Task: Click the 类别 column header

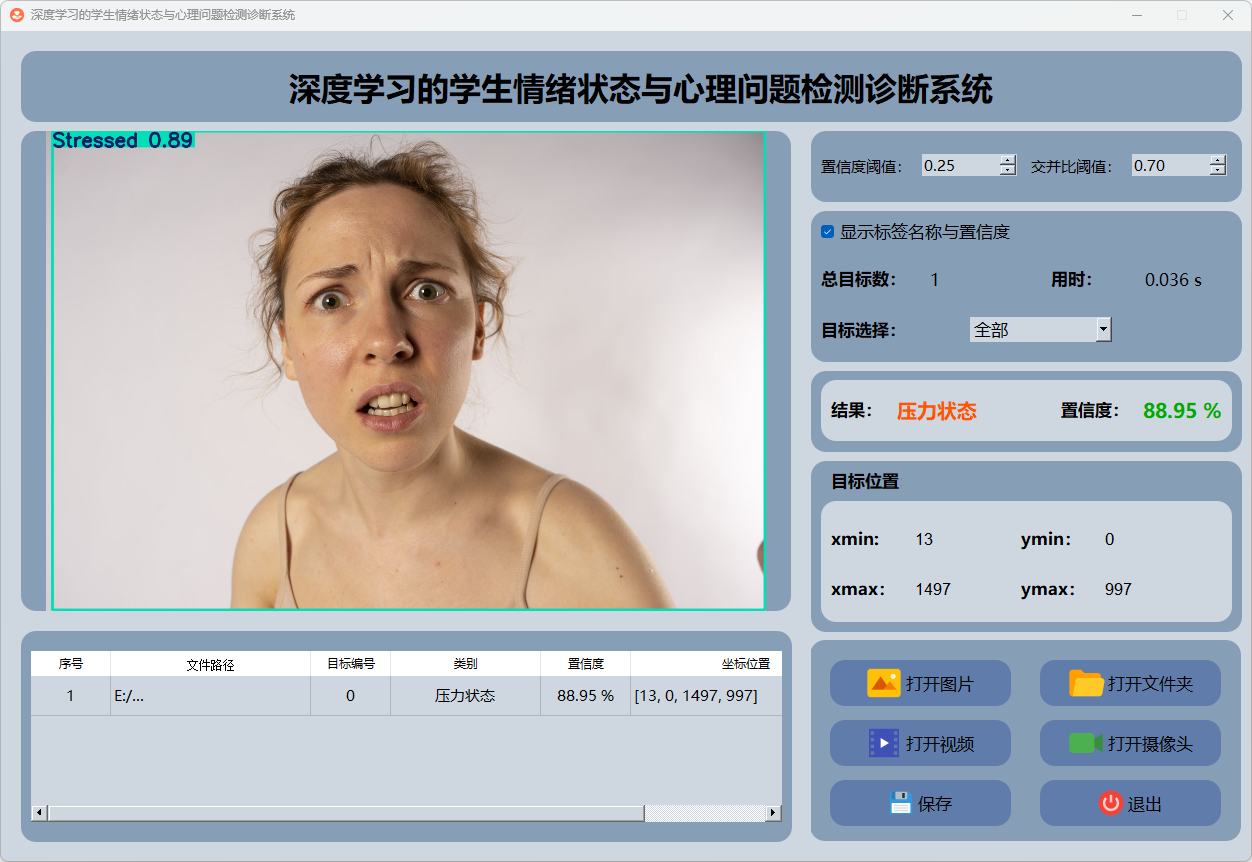Action: pos(466,664)
